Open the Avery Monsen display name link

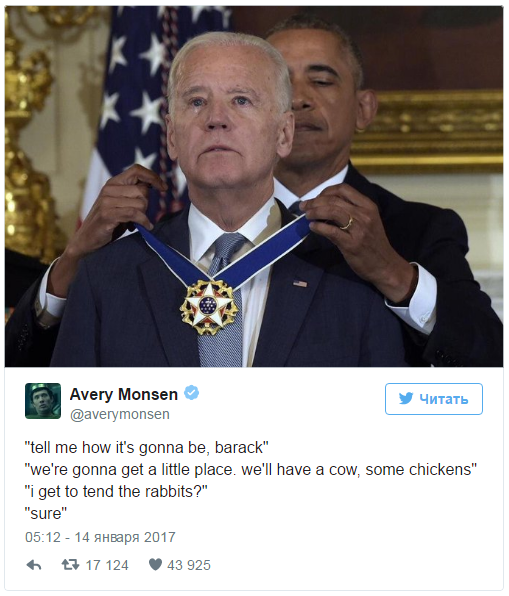pyautogui.click(x=124, y=394)
